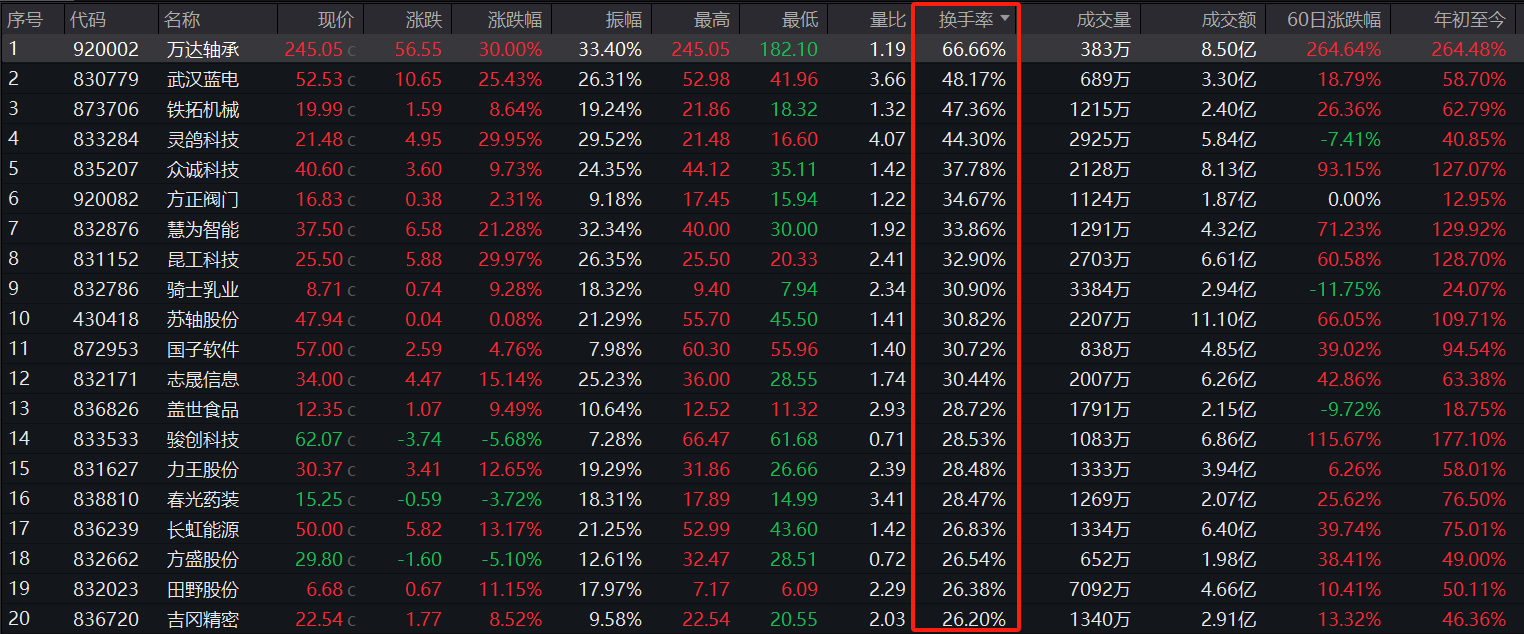This screenshot has height=634, width=1524.
Task: Select stock 方盛股份
Action: [203, 559]
